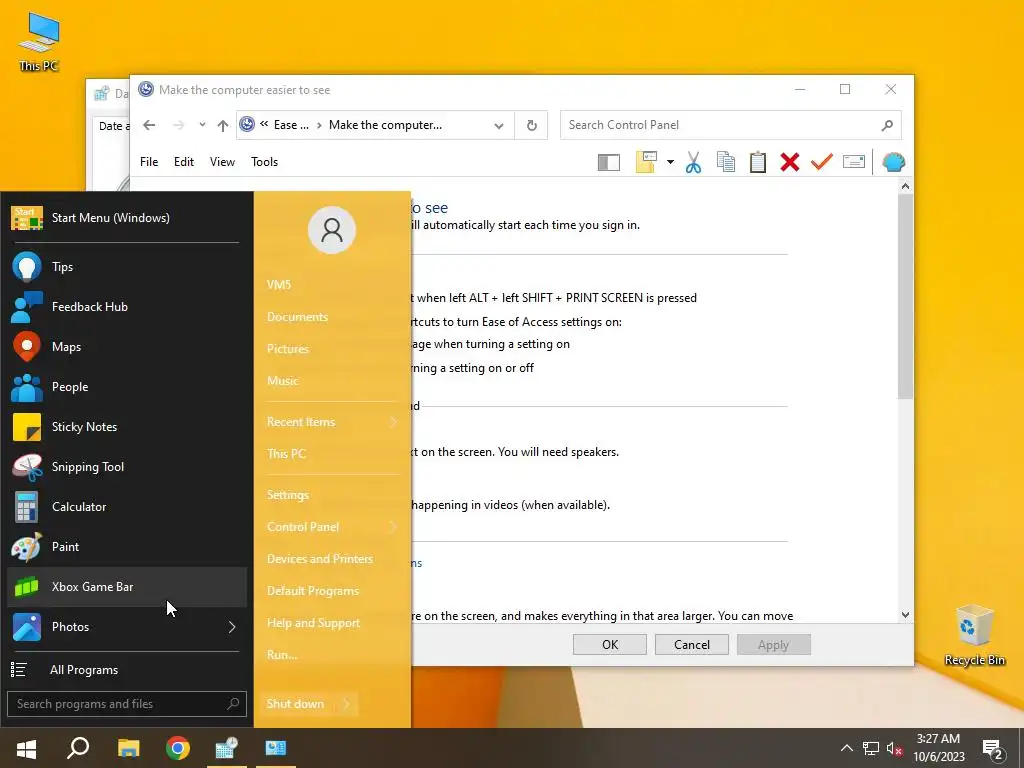The height and width of the screenshot is (768, 1024).
Task: Open the Photos app
Action: (x=126, y=626)
